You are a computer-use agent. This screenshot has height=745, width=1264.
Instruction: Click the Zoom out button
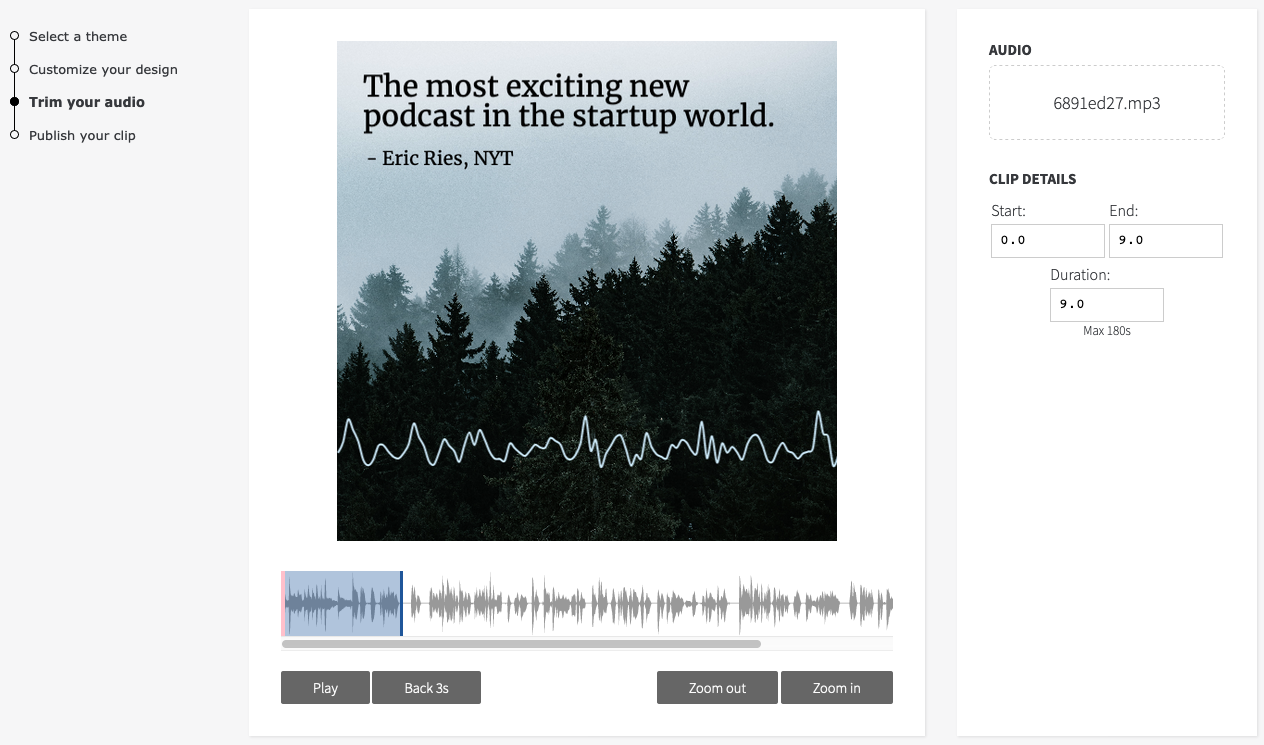pos(717,688)
